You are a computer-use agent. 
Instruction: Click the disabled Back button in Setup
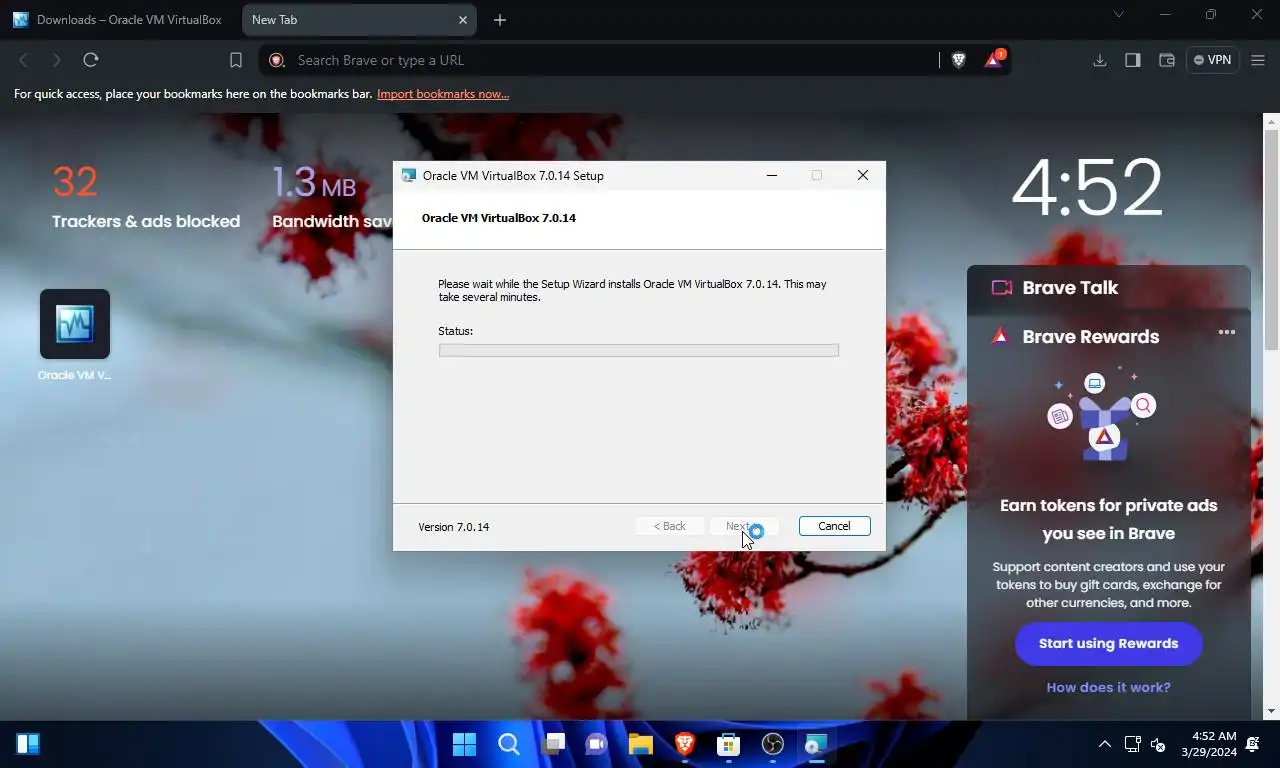(669, 526)
